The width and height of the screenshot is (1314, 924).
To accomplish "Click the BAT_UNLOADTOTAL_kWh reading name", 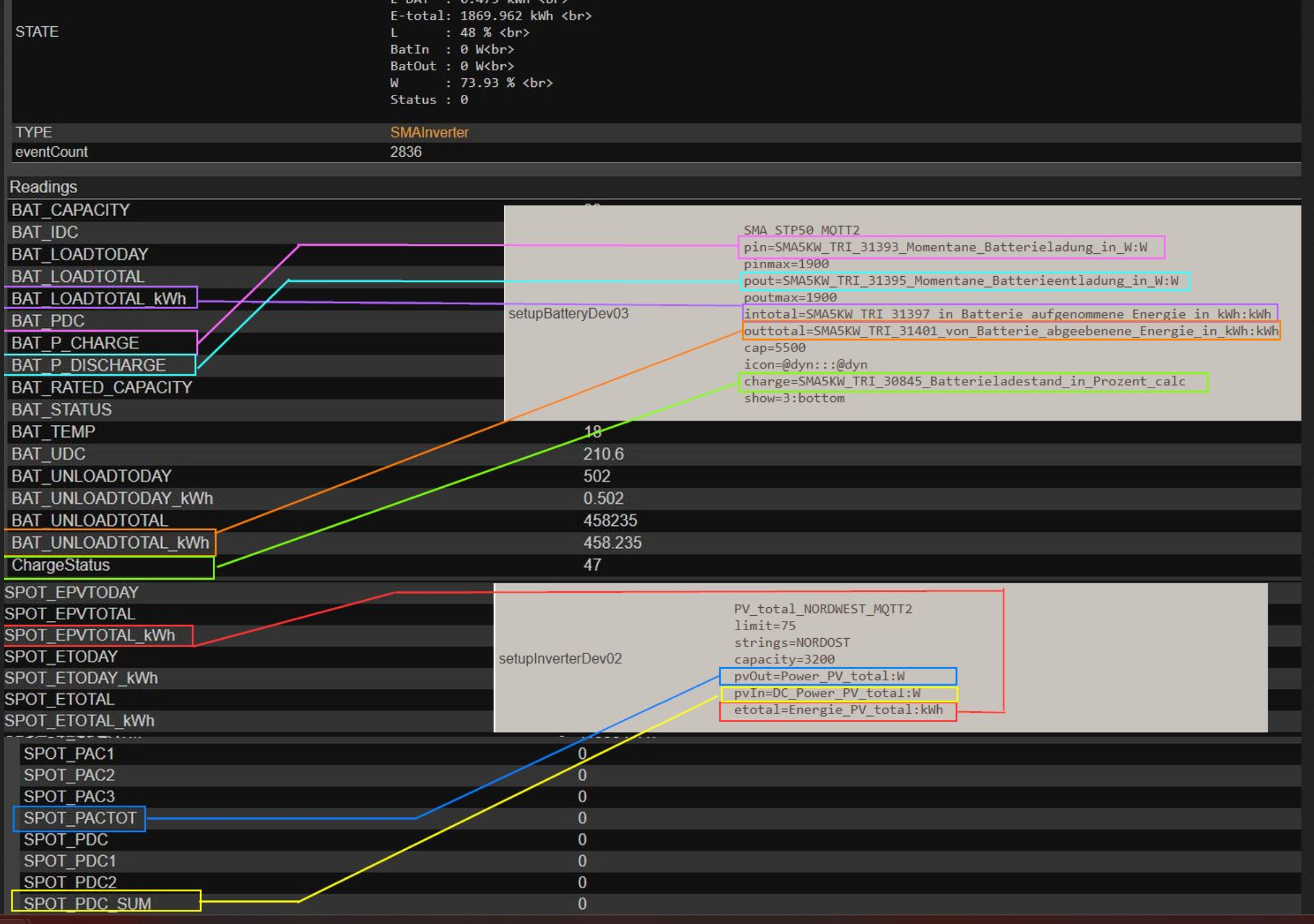I will 110,543.
